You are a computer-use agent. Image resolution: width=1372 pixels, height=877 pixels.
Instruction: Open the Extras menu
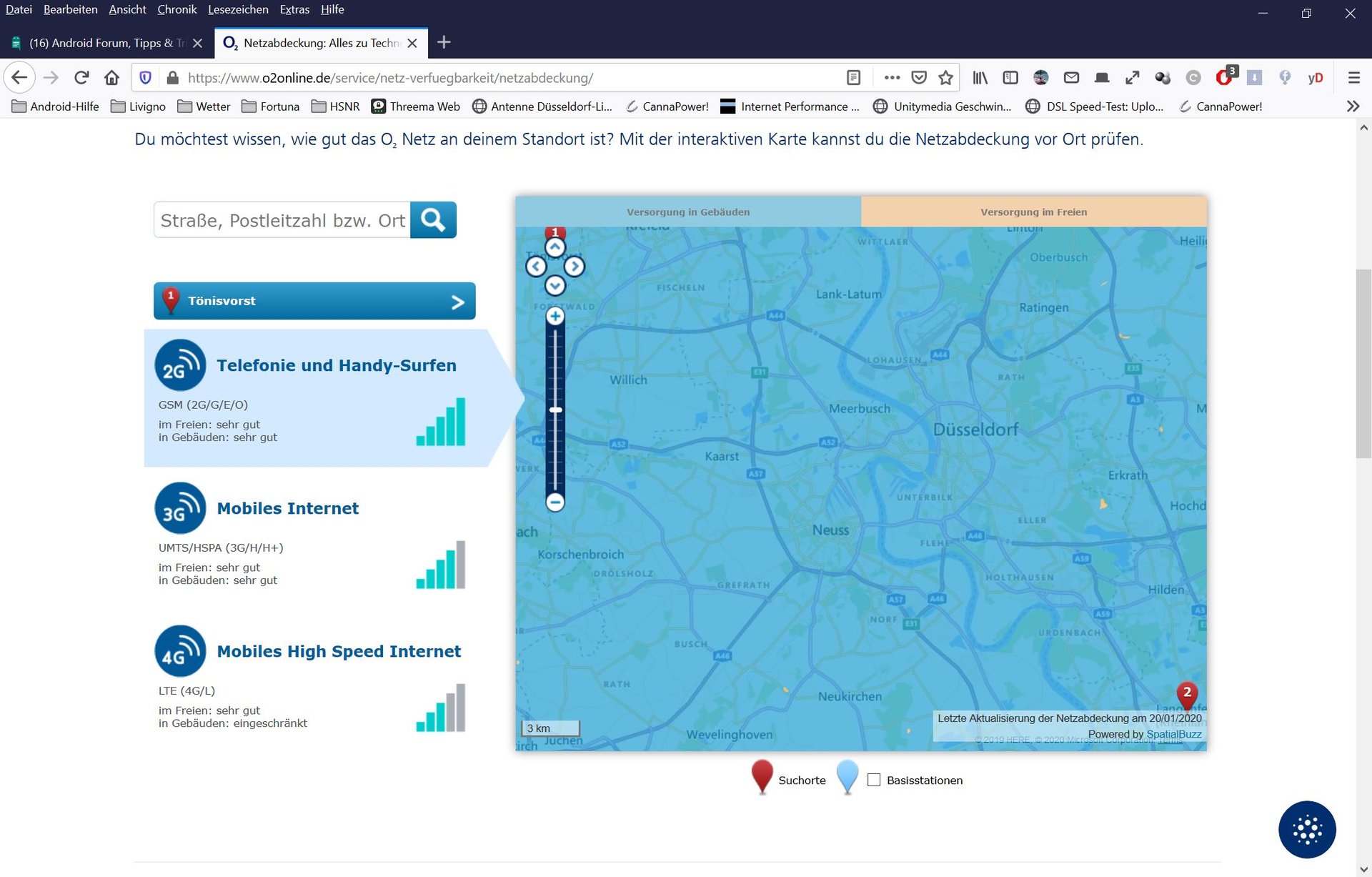(294, 9)
